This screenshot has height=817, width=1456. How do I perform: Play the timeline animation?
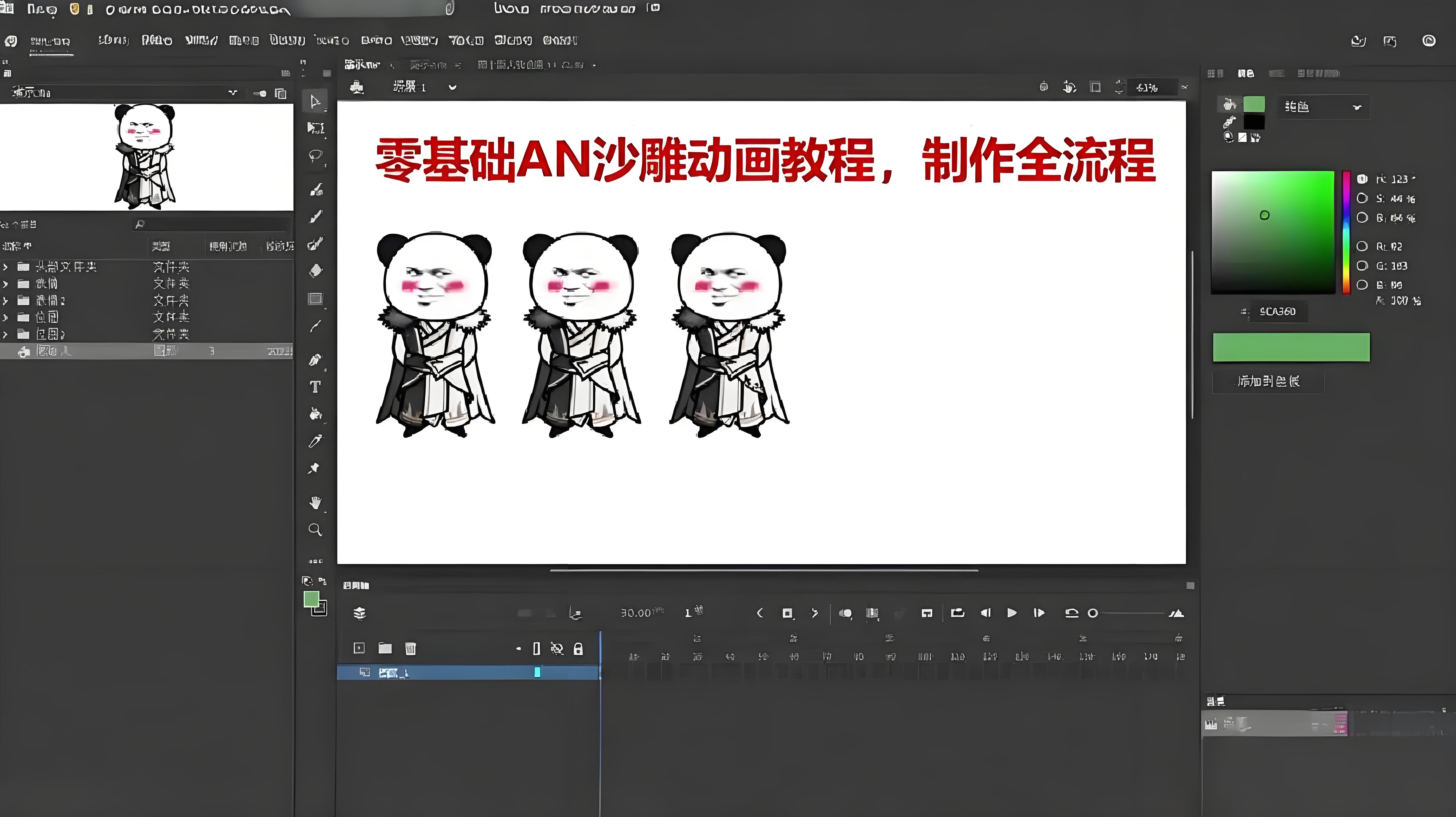[1012, 613]
